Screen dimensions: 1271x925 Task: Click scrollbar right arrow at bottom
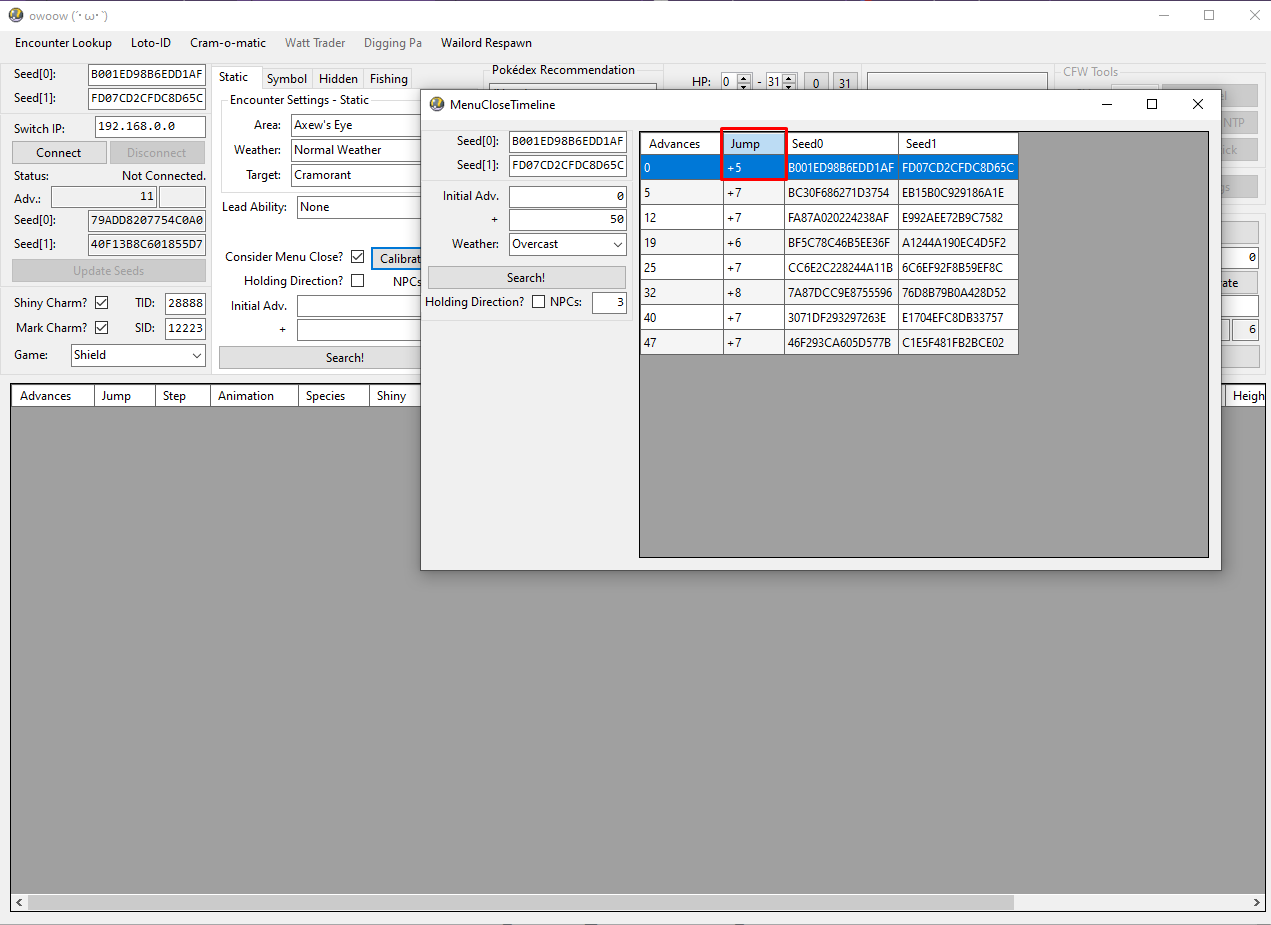click(1256, 902)
